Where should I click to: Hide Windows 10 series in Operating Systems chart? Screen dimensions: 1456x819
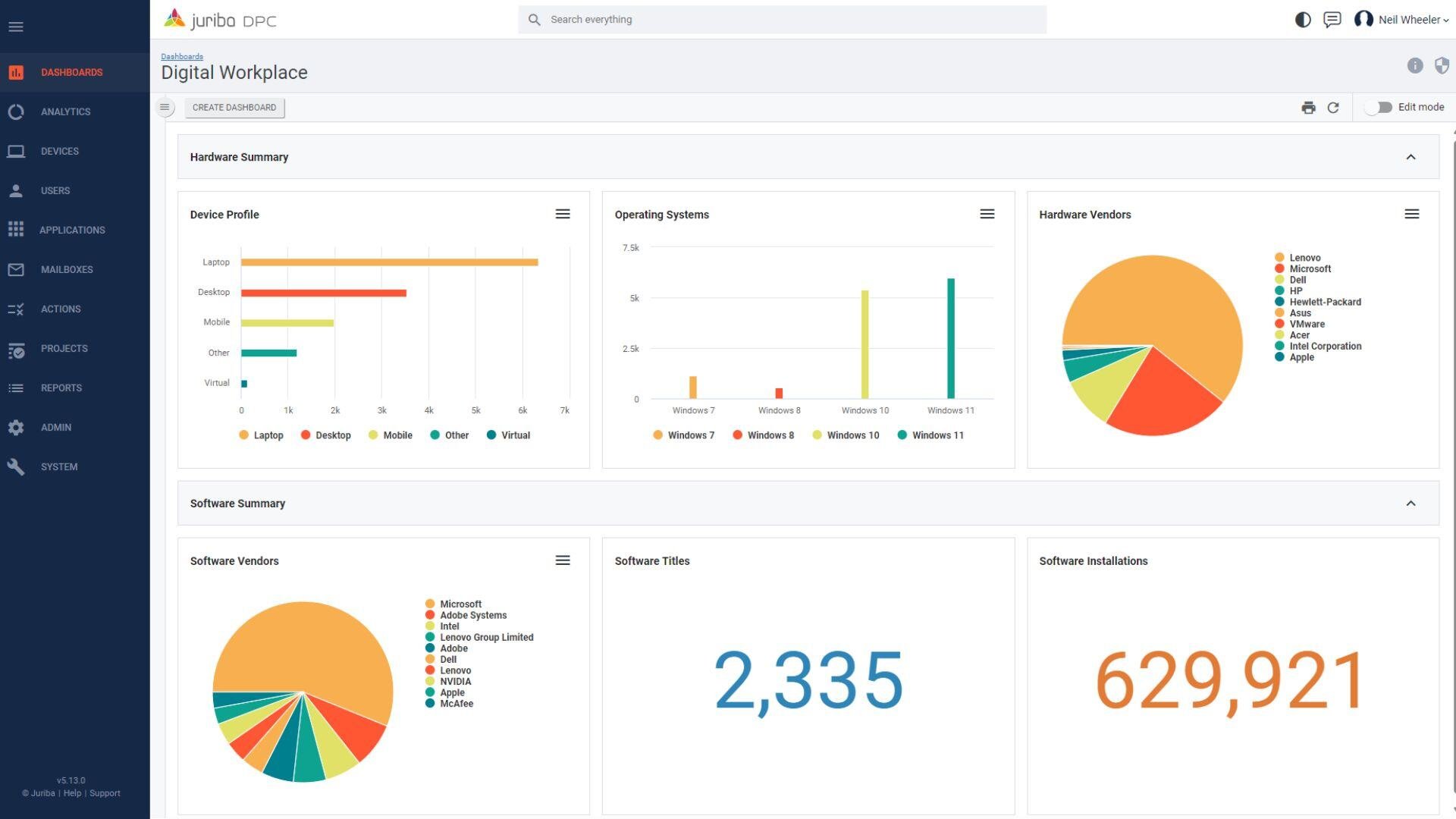point(846,435)
